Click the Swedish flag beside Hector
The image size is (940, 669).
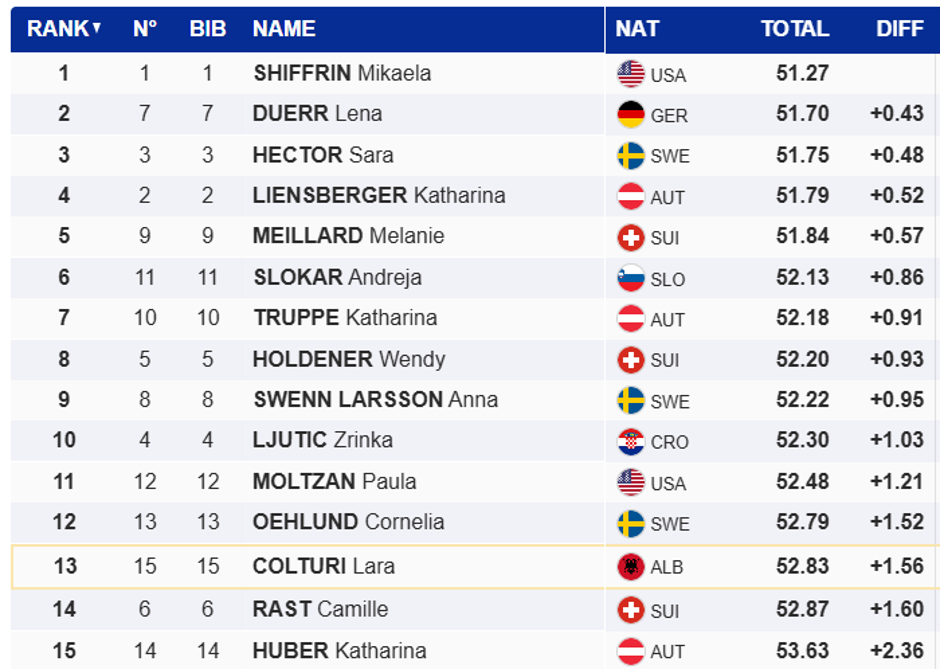click(631, 156)
